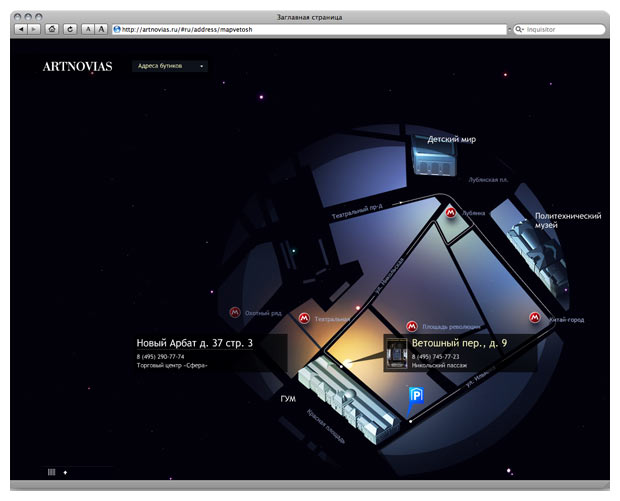Click the Лубянка metro station icon
620x501 pixels.
pos(451,212)
